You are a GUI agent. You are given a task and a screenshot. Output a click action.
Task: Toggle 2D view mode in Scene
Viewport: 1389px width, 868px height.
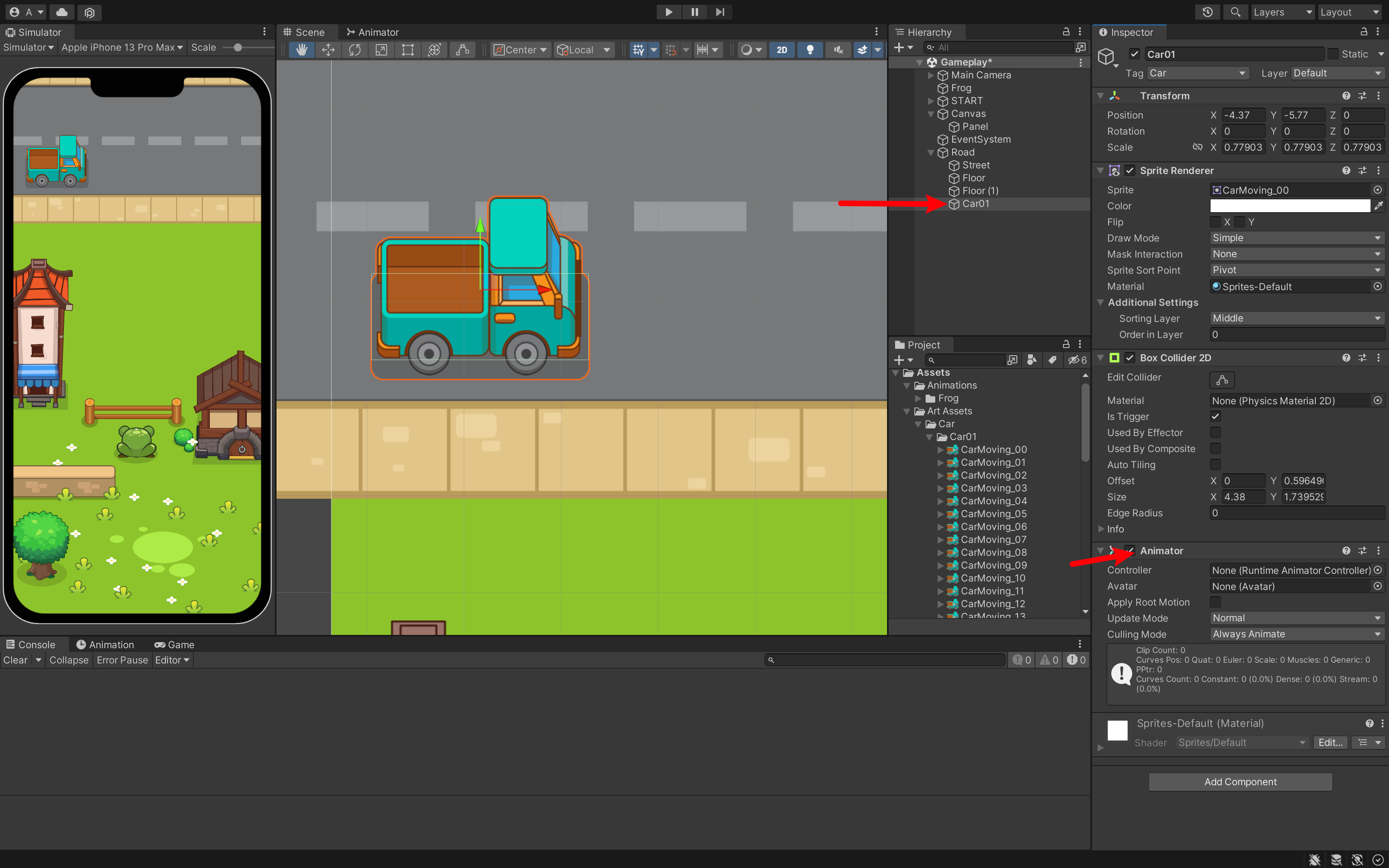782,50
